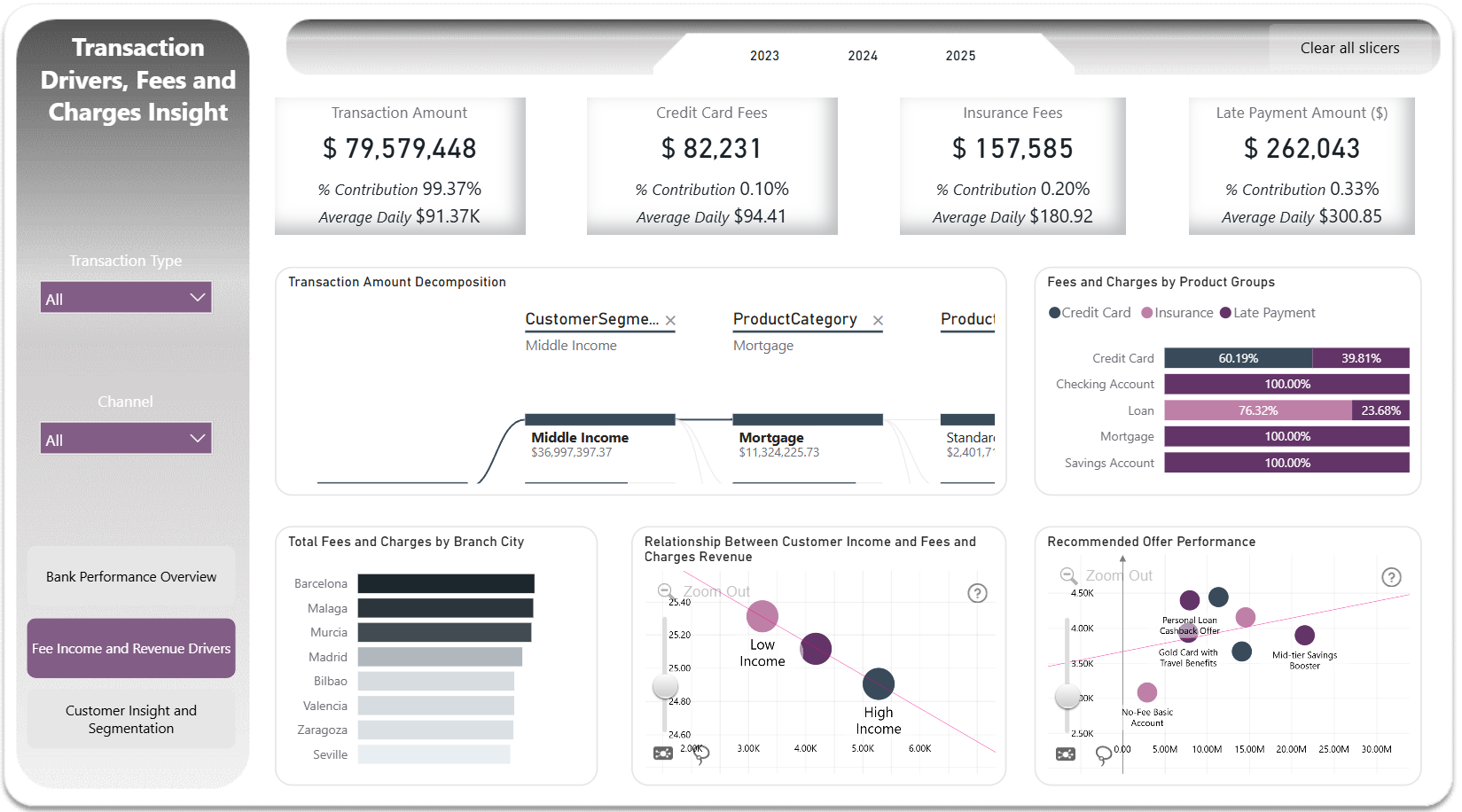Select the High Income bubble
This screenshot has height=812, width=1462.
tap(879, 683)
